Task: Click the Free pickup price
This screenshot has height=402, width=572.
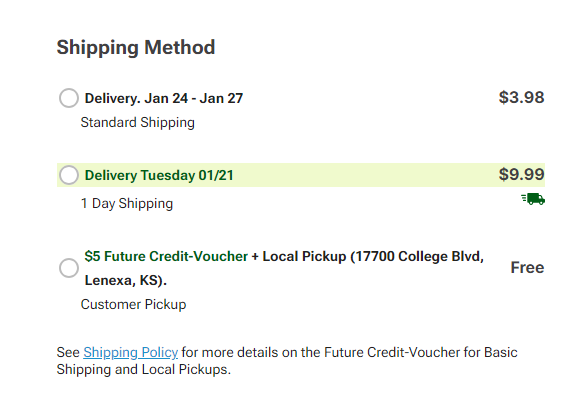Action: point(527,267)
